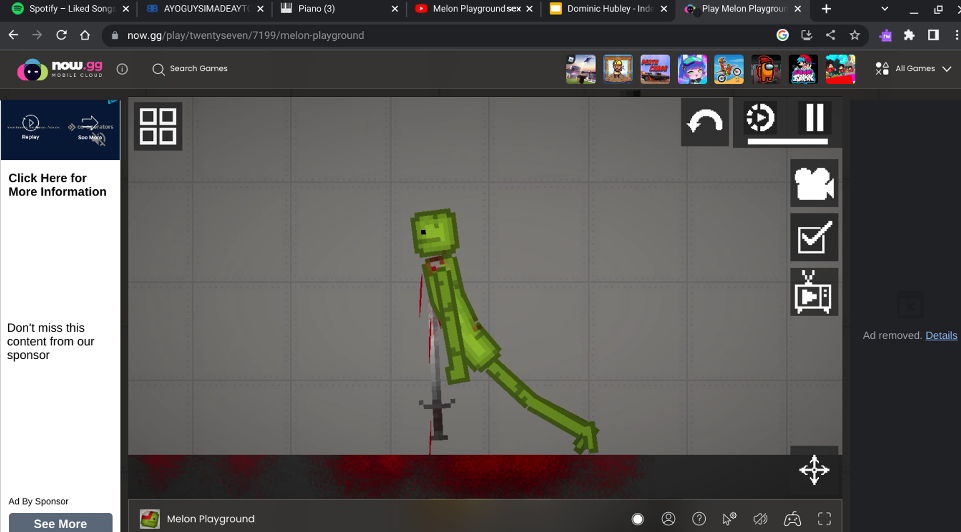Expand the All Games dropdown
Screen dimensions: 961x532
point(913,69)
